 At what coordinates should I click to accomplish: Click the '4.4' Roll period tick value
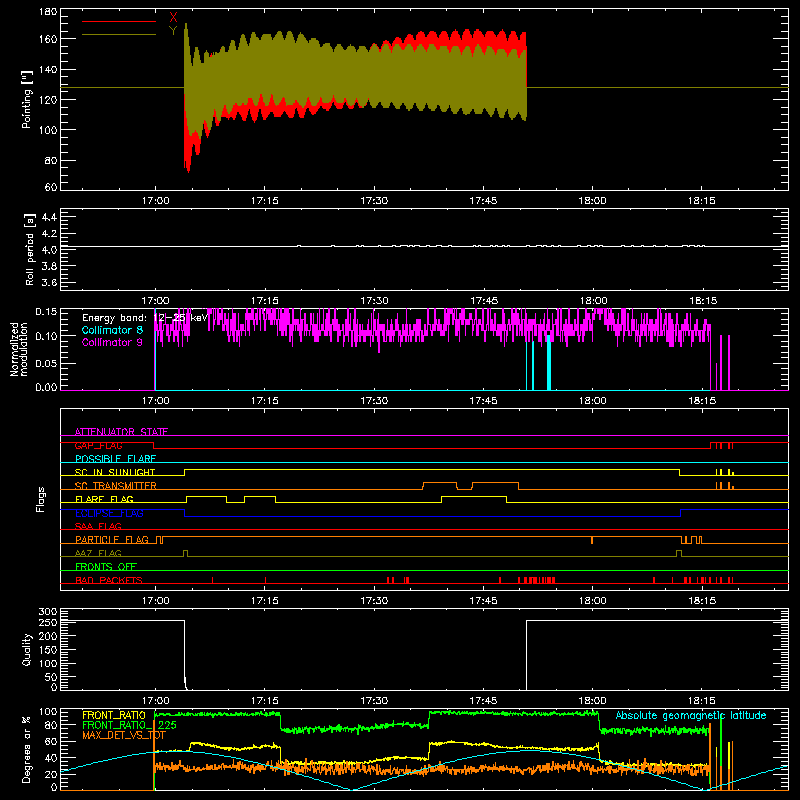(49, 217)
